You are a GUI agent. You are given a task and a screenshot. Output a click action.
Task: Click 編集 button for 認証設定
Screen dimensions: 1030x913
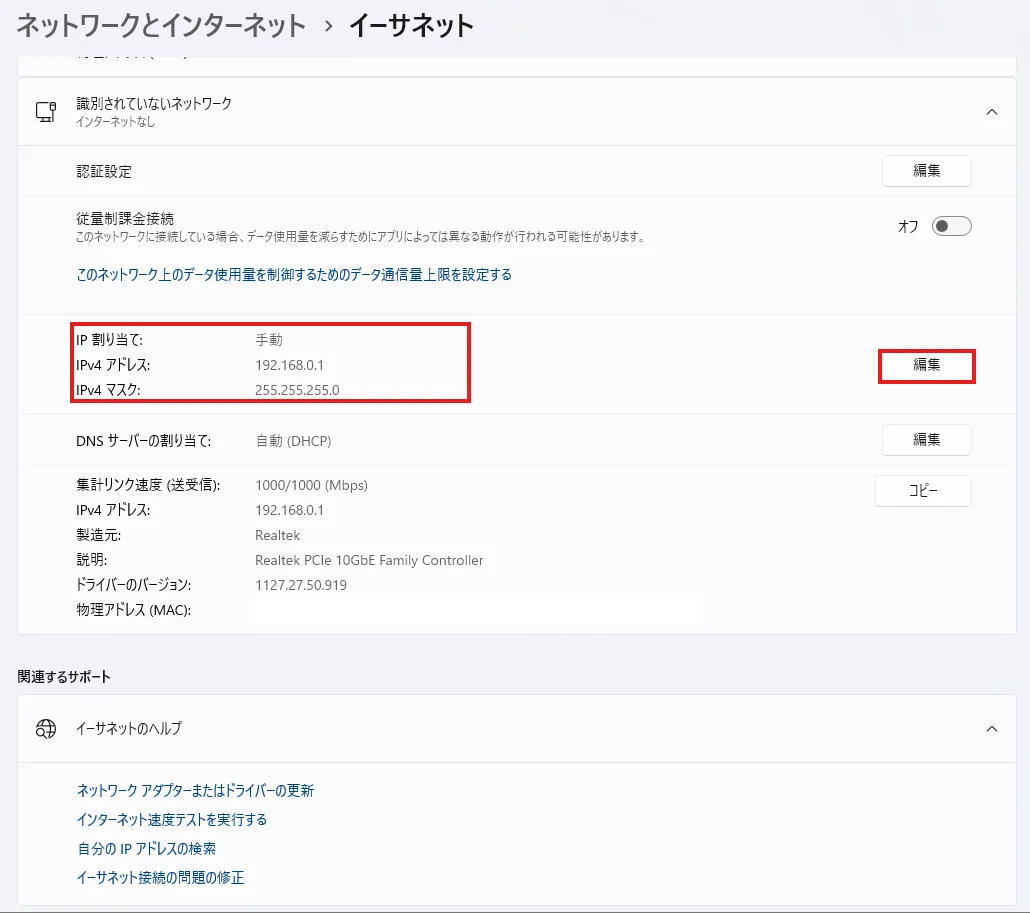(x=926, y=171)
